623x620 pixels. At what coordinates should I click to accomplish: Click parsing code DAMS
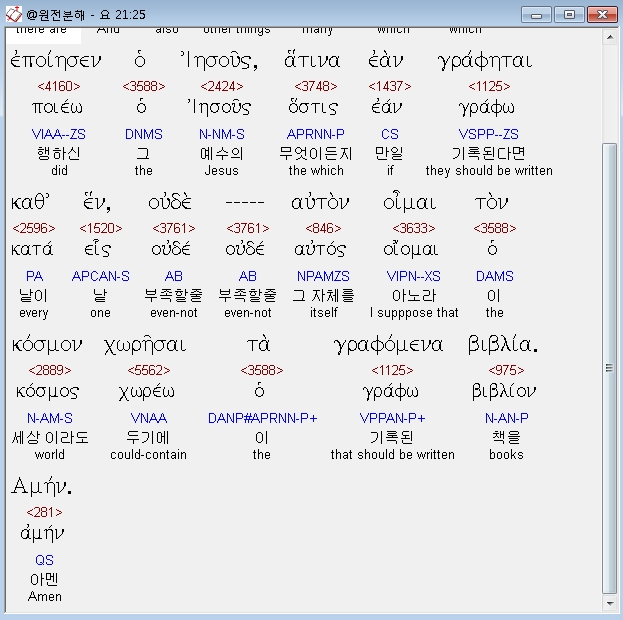click(495, 276)
